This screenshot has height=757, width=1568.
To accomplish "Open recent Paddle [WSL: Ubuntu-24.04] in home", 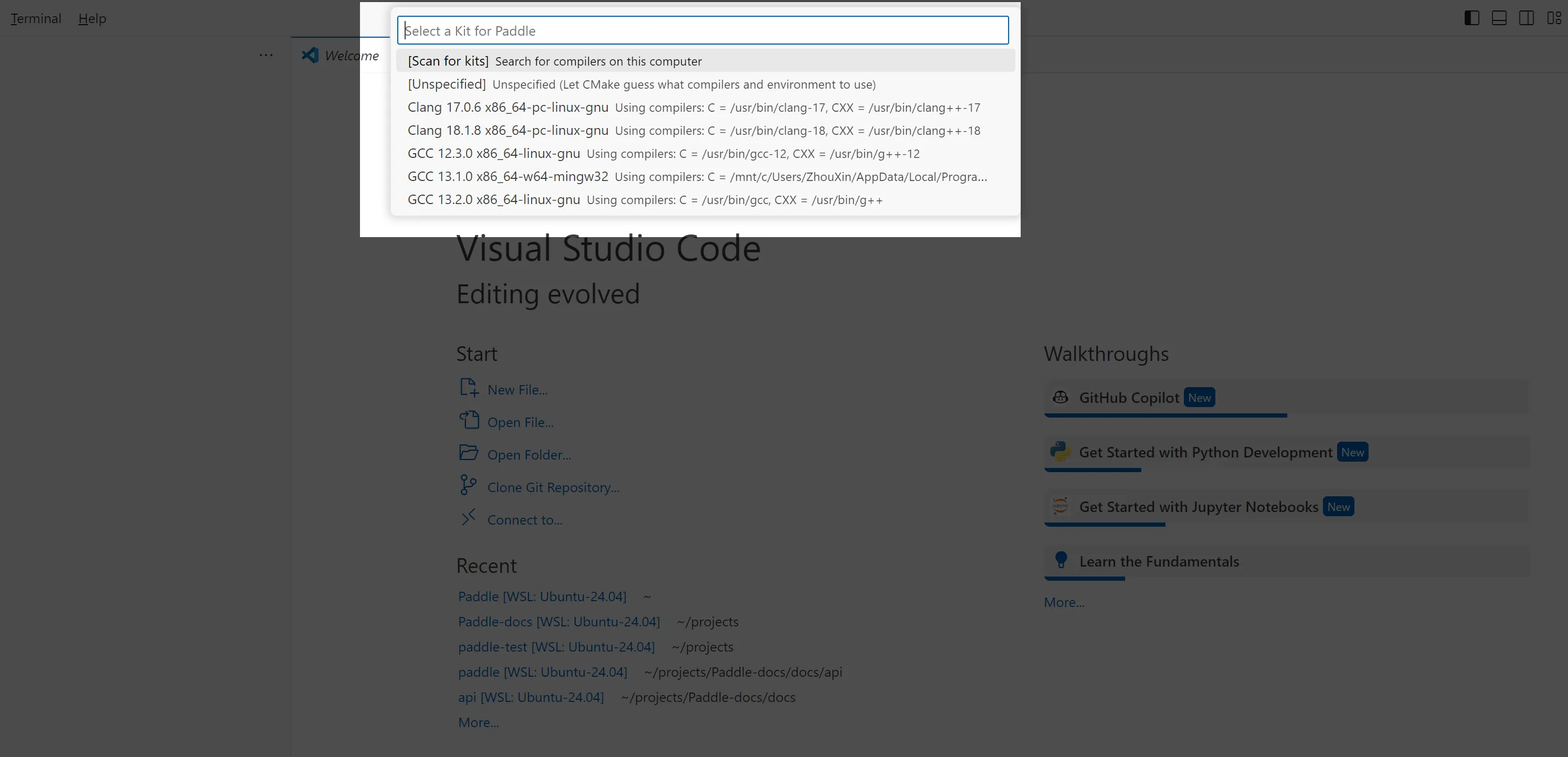I will pos(543,596).
